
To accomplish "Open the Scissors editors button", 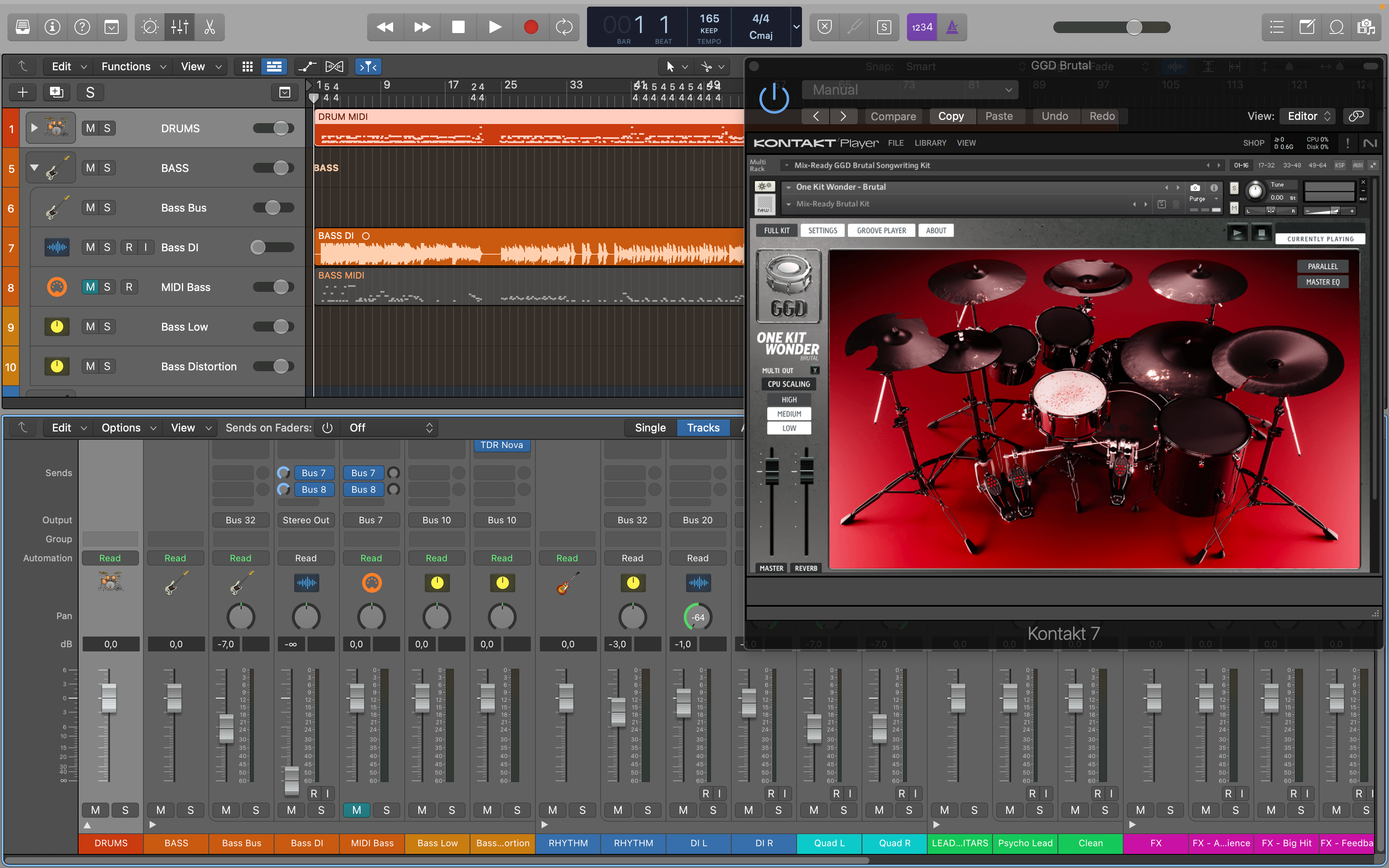I will [210, 27].
